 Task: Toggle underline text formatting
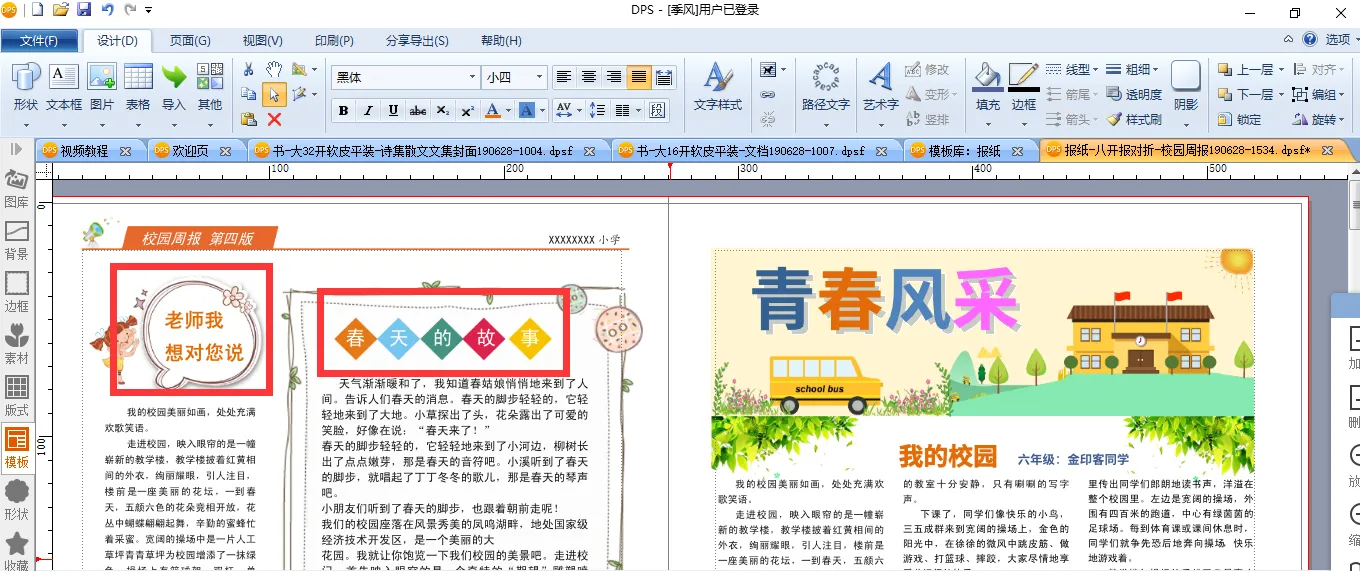coord(393,110)
